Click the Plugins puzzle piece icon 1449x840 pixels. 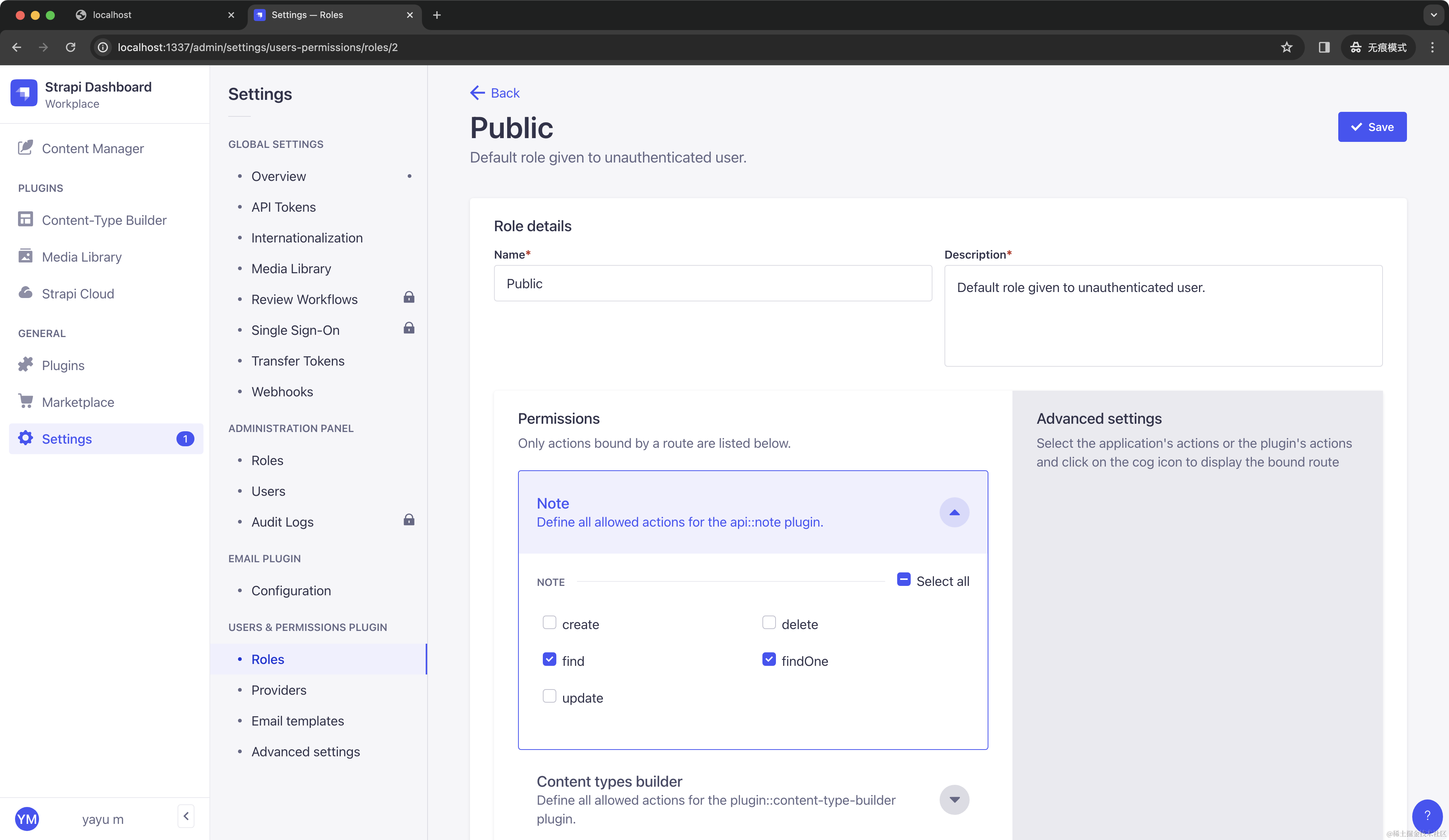point(25,365)
